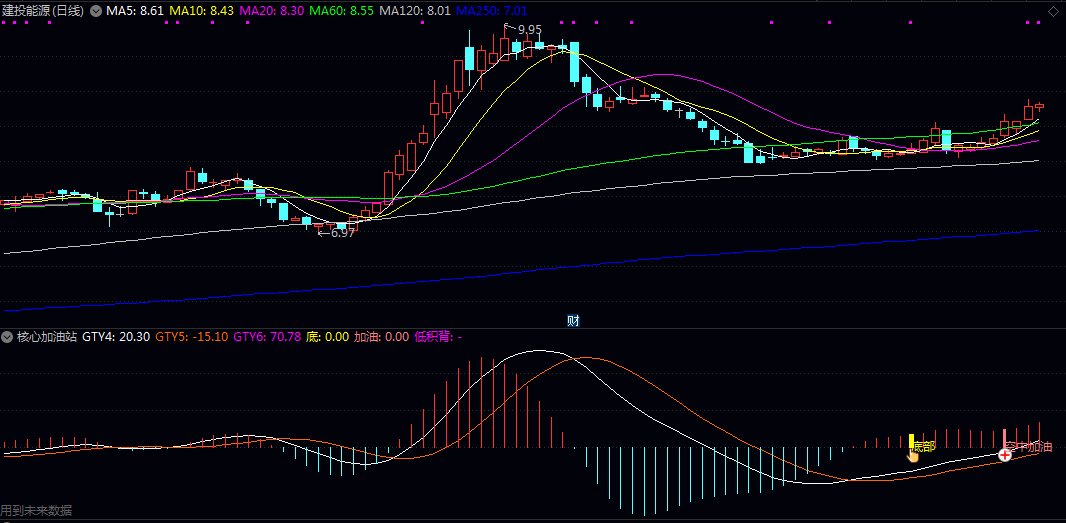1066x523 pixels.
Task: Click the 用到未来数据 notice text
Action: [37, 511]
